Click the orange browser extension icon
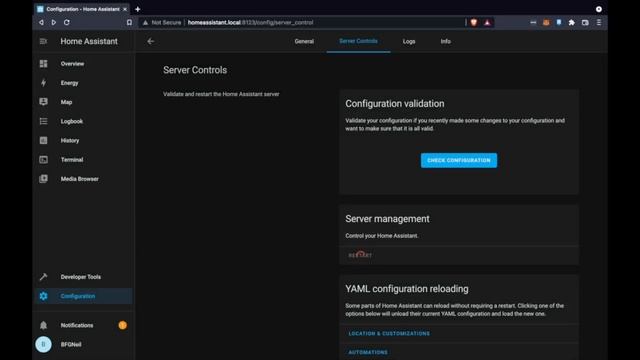This screenshot has width=640, height=360. tap(546, 22)
